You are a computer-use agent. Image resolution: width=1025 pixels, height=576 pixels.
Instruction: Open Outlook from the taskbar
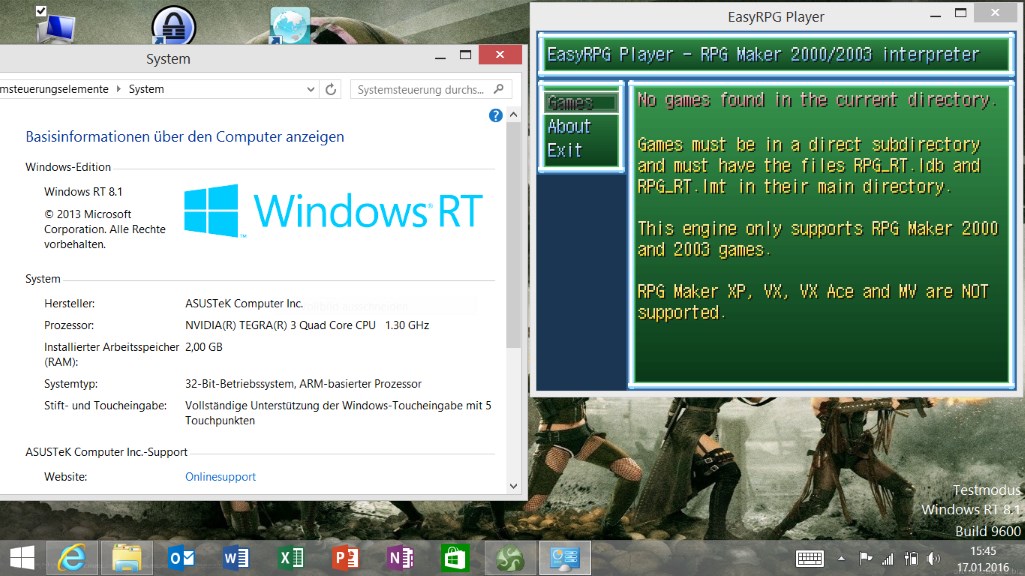point(181,558)
